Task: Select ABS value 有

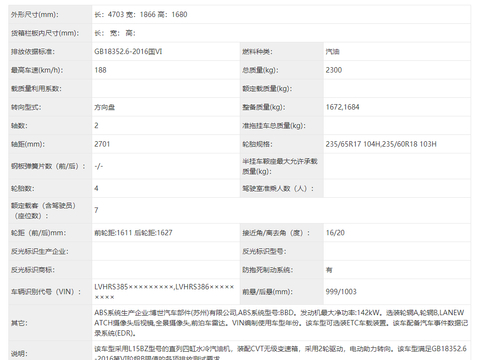Action: pyautogui.click(x=329, y=270)
